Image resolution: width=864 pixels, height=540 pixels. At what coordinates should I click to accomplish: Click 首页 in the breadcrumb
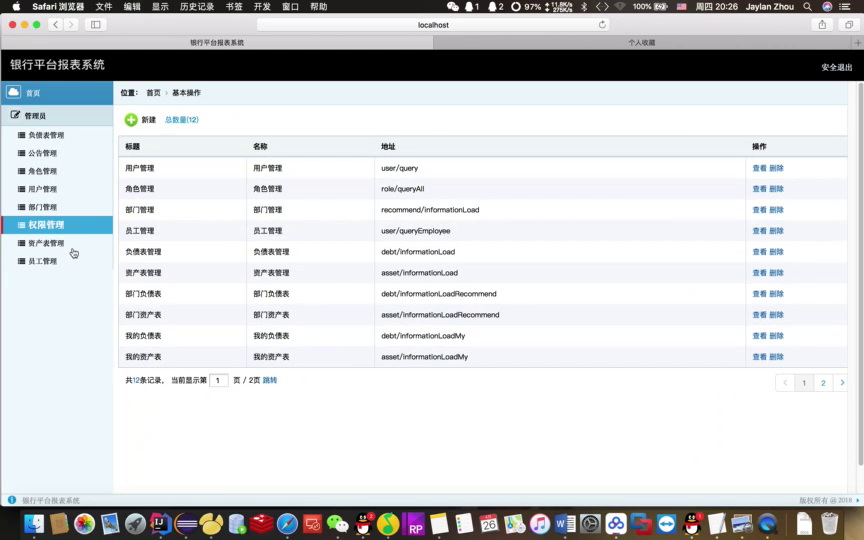153,93
